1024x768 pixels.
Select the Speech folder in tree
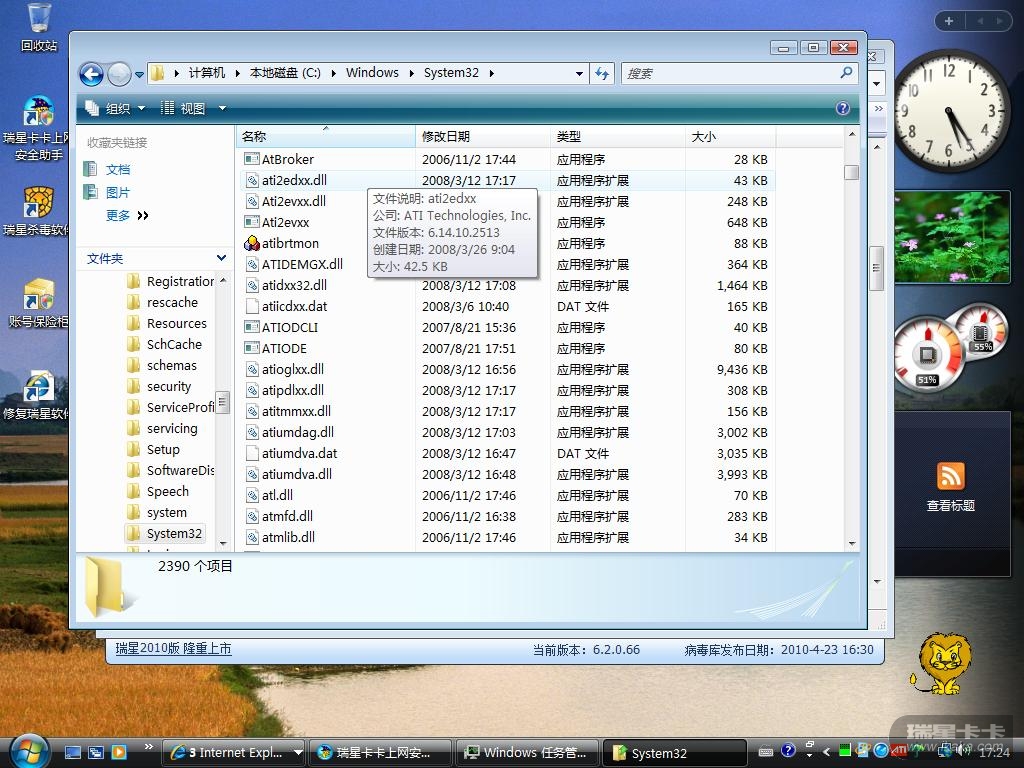point(167,491)
